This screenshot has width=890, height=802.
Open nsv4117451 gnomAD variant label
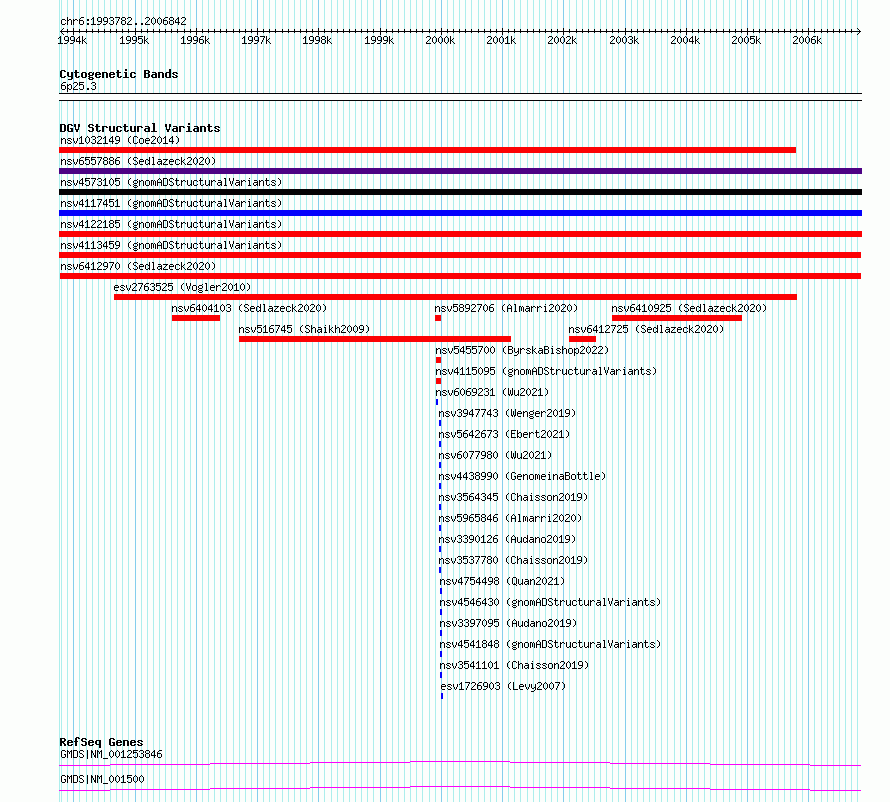(171, 203)
